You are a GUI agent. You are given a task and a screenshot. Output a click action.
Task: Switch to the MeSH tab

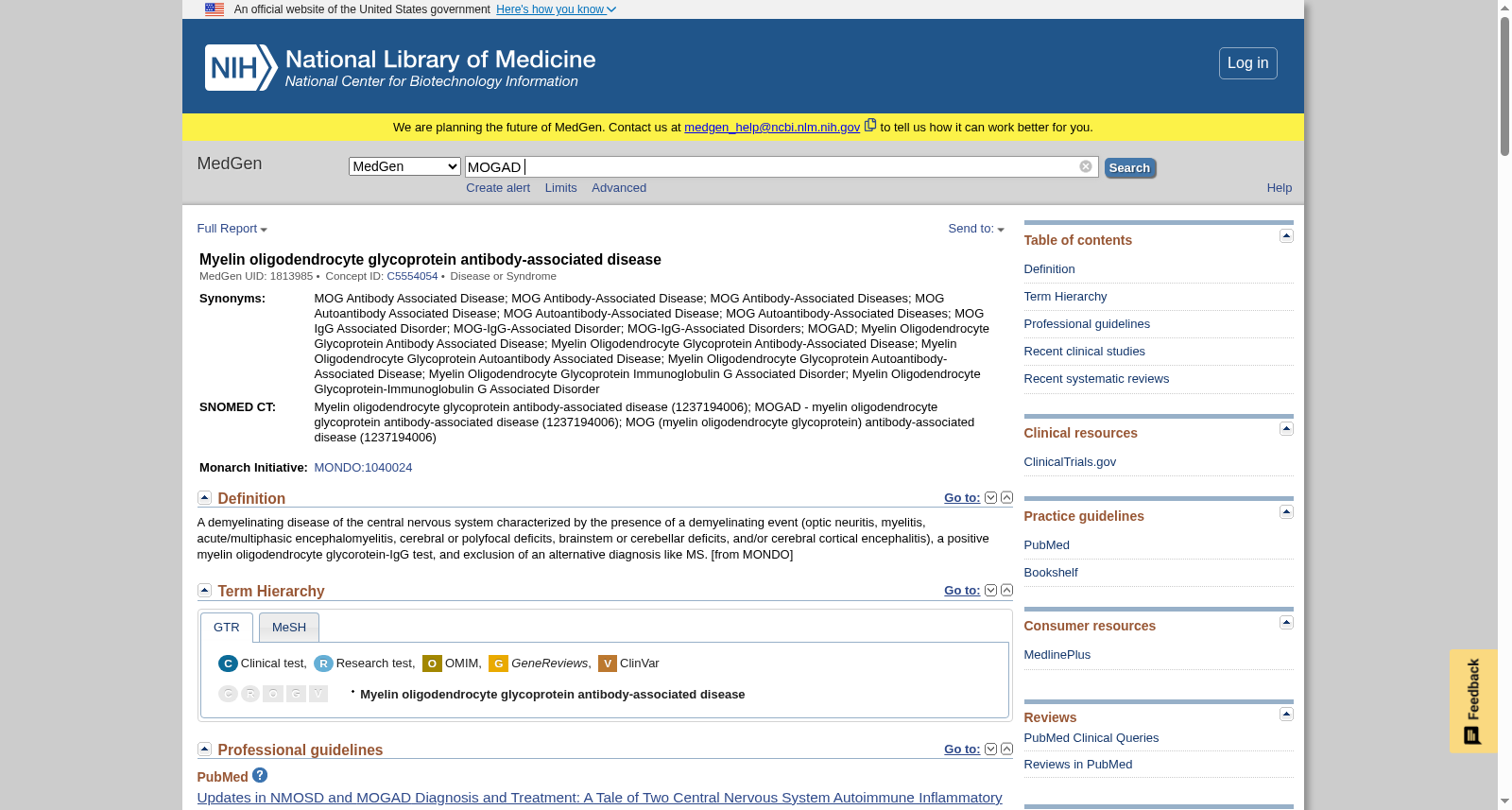pyautogui.click(x=289, y=628)
